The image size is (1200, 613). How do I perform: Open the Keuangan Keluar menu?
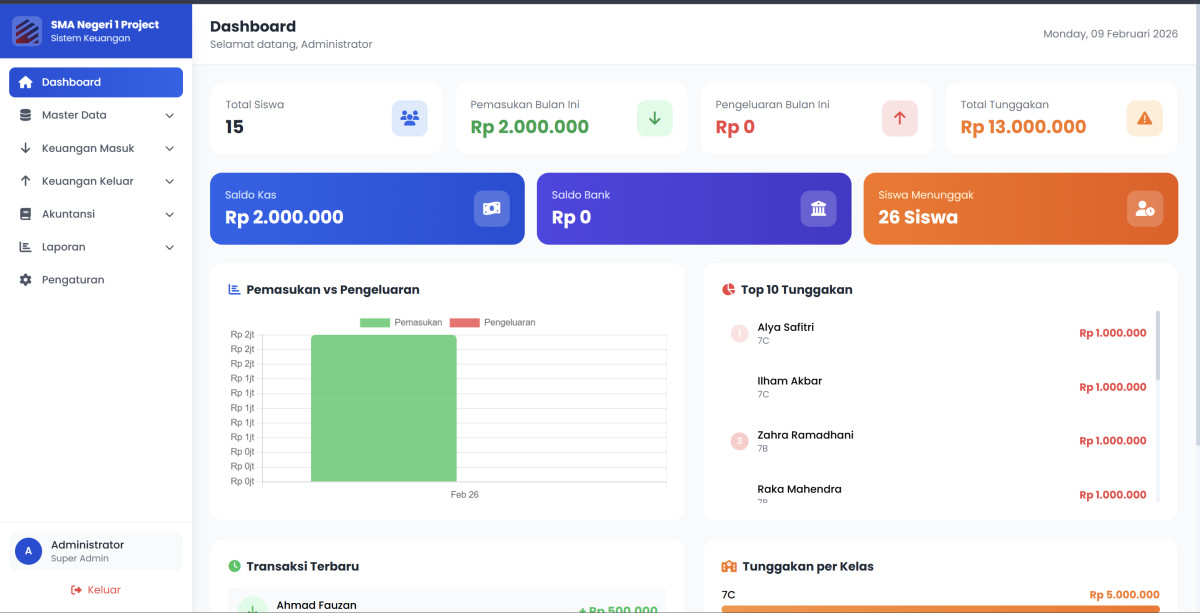96,181
